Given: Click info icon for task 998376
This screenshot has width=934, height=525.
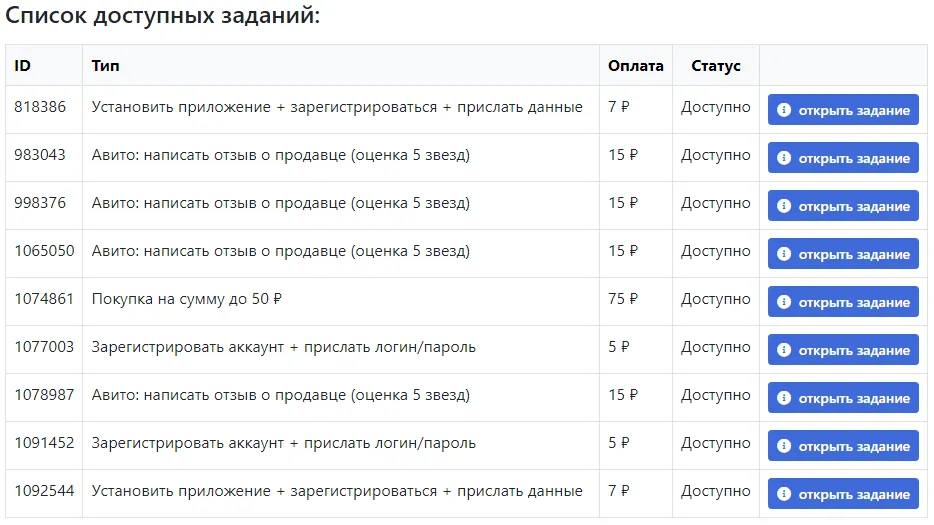Looking at the screenshot, I should (784, 206).
